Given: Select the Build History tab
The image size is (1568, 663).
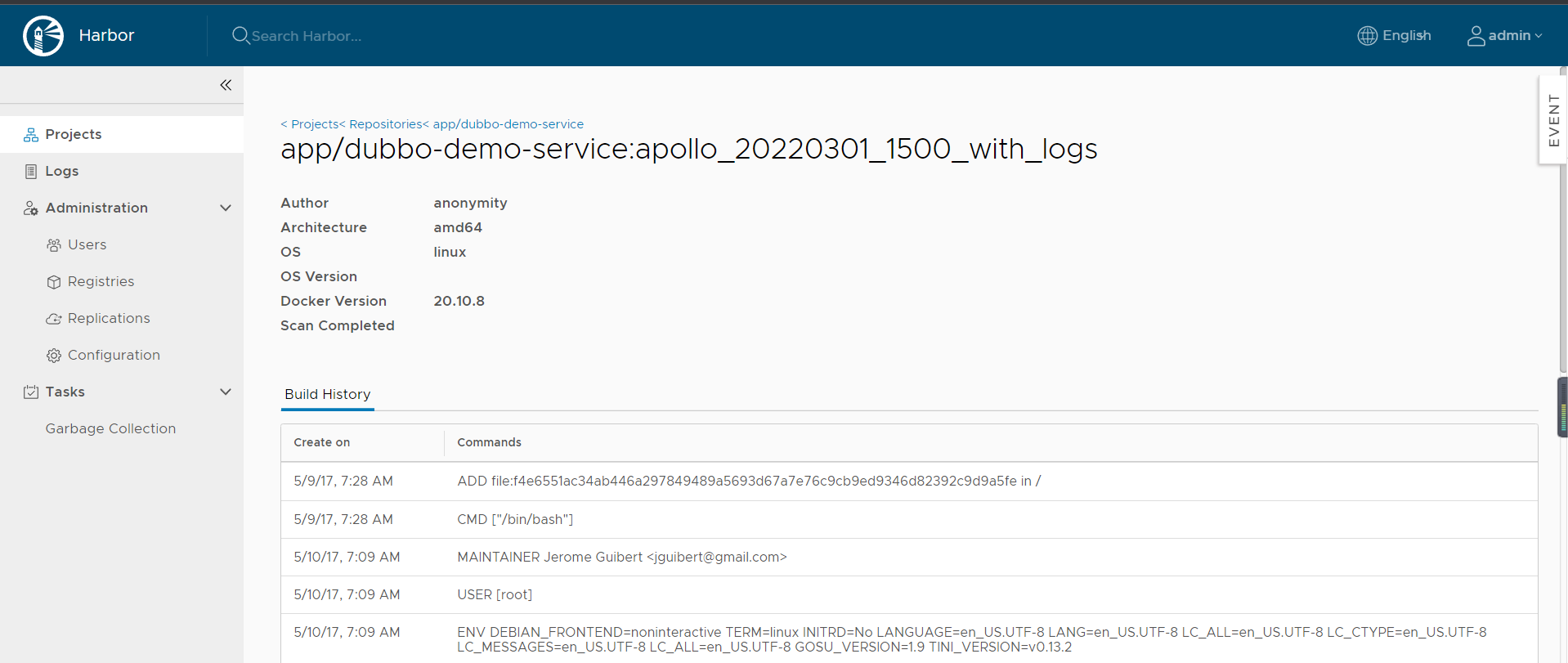Looking at the screenshot, I should tap(327, 394).
